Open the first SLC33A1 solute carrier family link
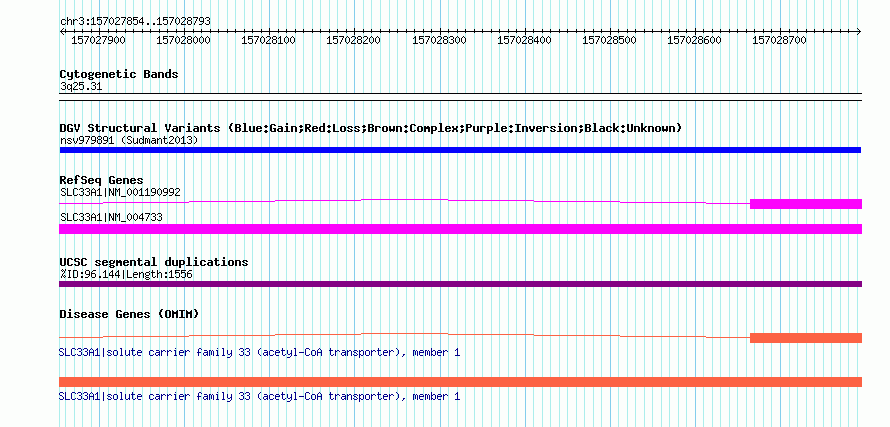890x427 pixels. tap(259, 353)
